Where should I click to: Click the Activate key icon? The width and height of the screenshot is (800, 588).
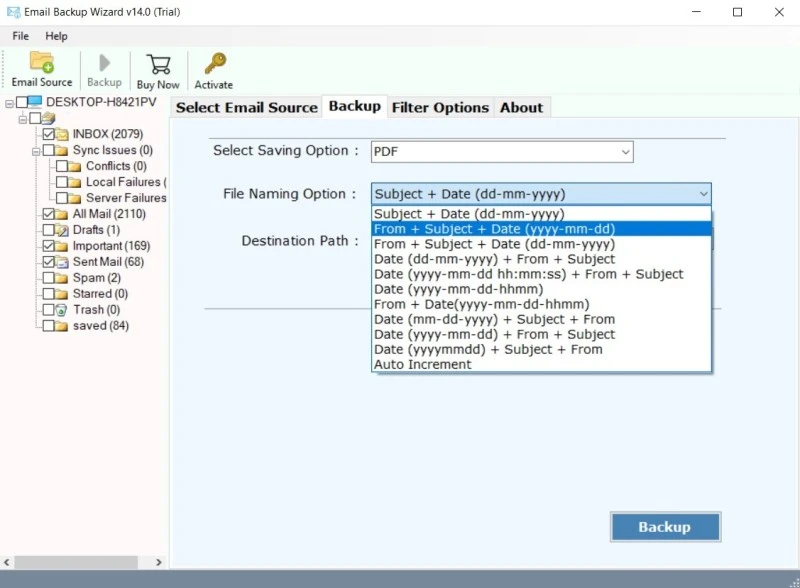pos(214,64)
